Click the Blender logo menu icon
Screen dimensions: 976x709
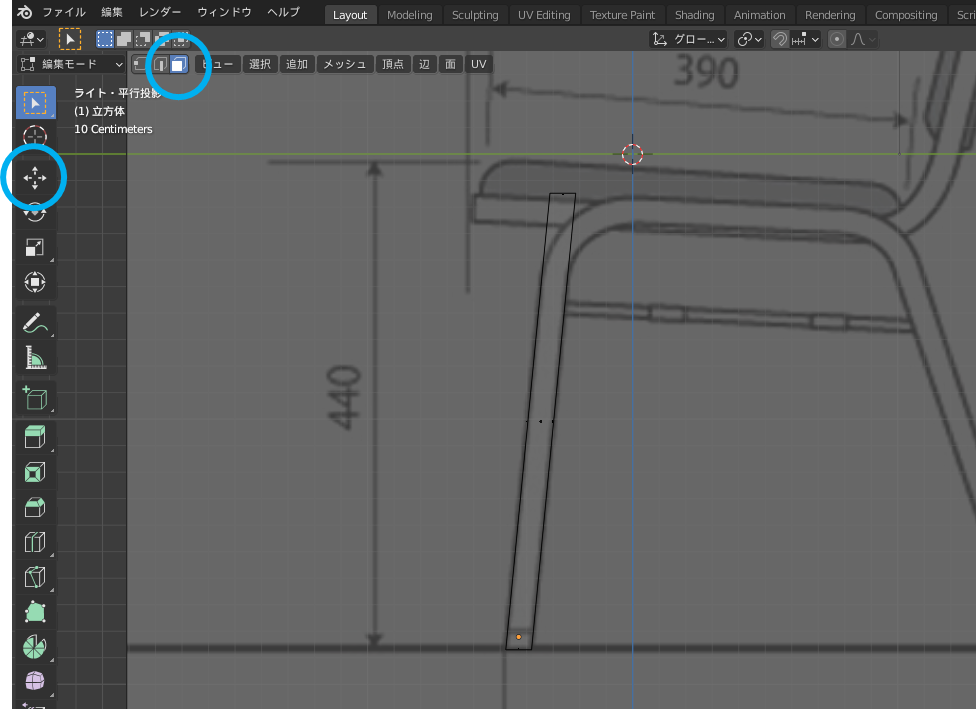click(25, 12)
